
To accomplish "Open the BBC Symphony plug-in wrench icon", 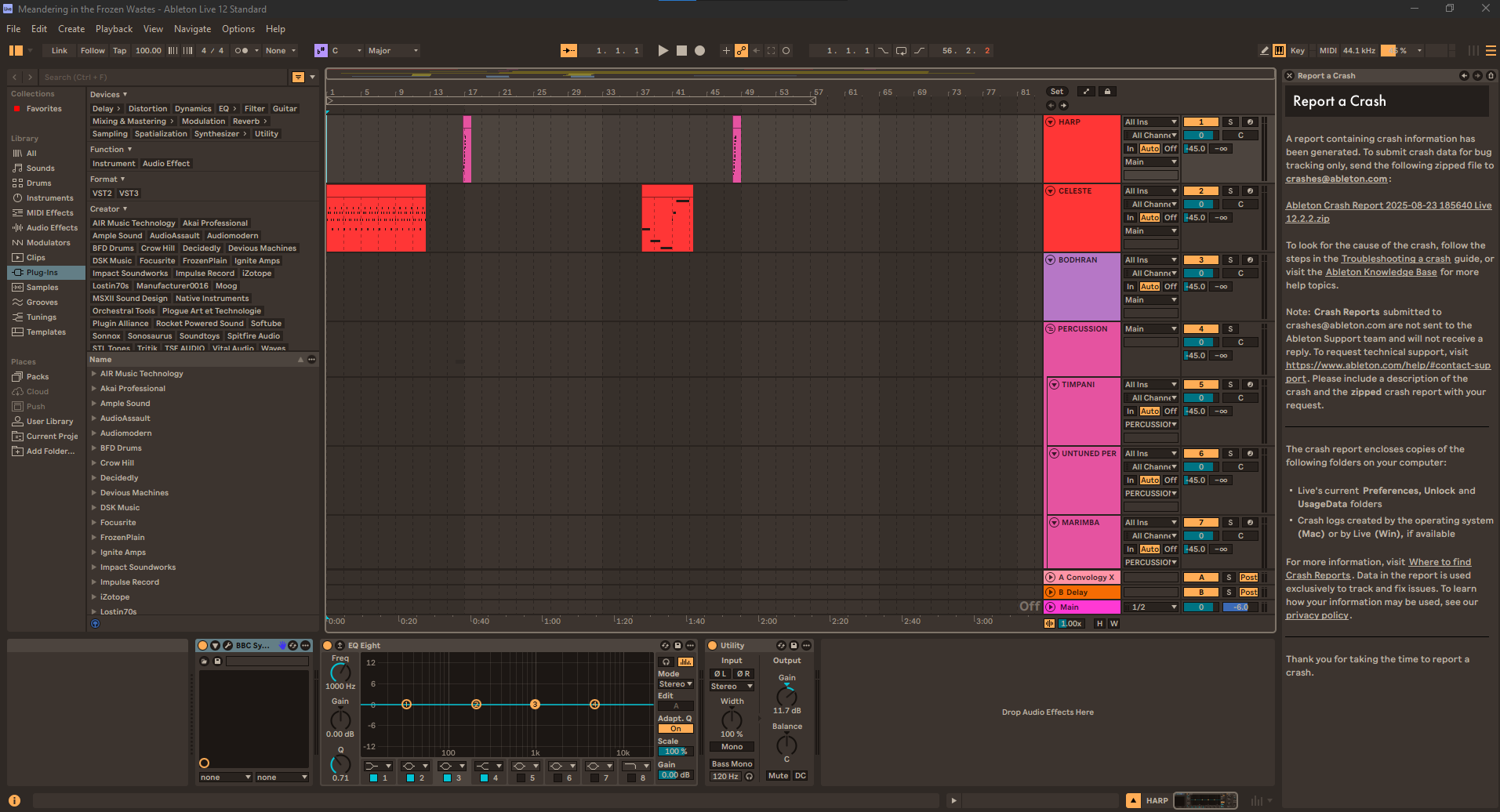I will [x=227, y=645].
